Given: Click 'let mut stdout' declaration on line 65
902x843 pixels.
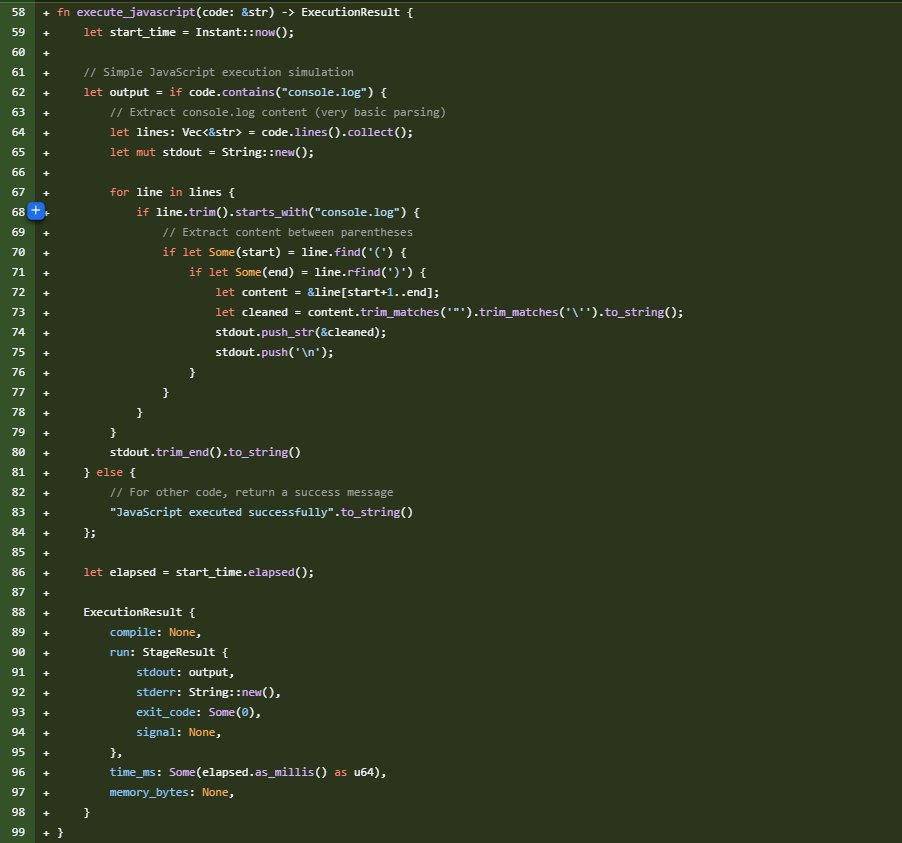Looking at the screenshot, I should click(156, 152).
